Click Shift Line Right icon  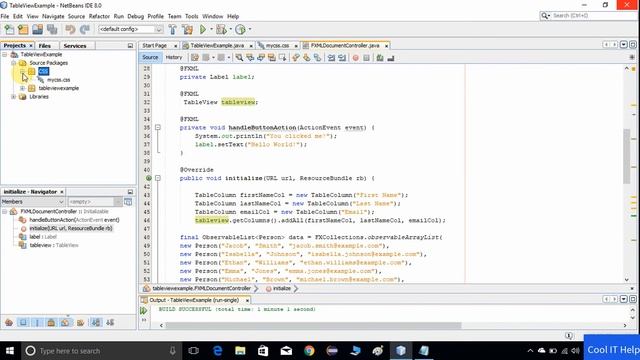pos(342,58)
